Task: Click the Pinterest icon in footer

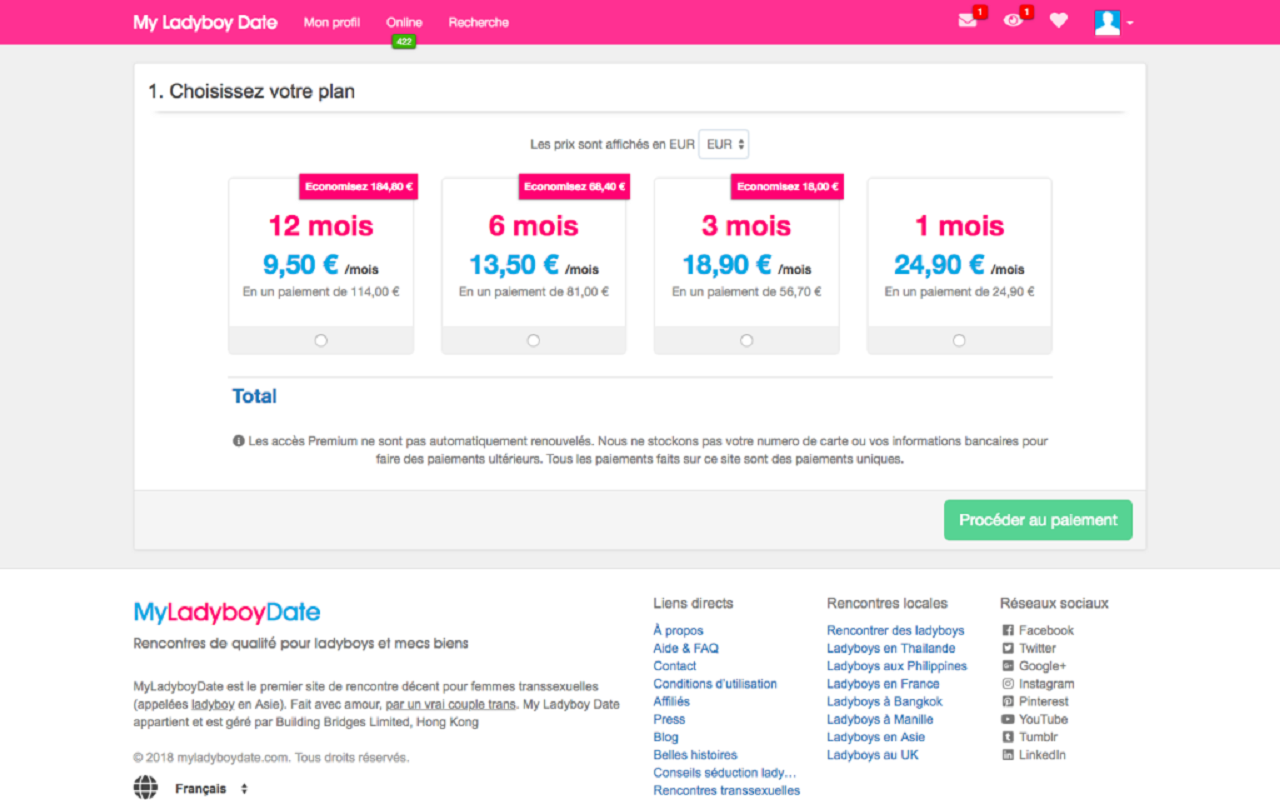Action: click(1008, 702)
